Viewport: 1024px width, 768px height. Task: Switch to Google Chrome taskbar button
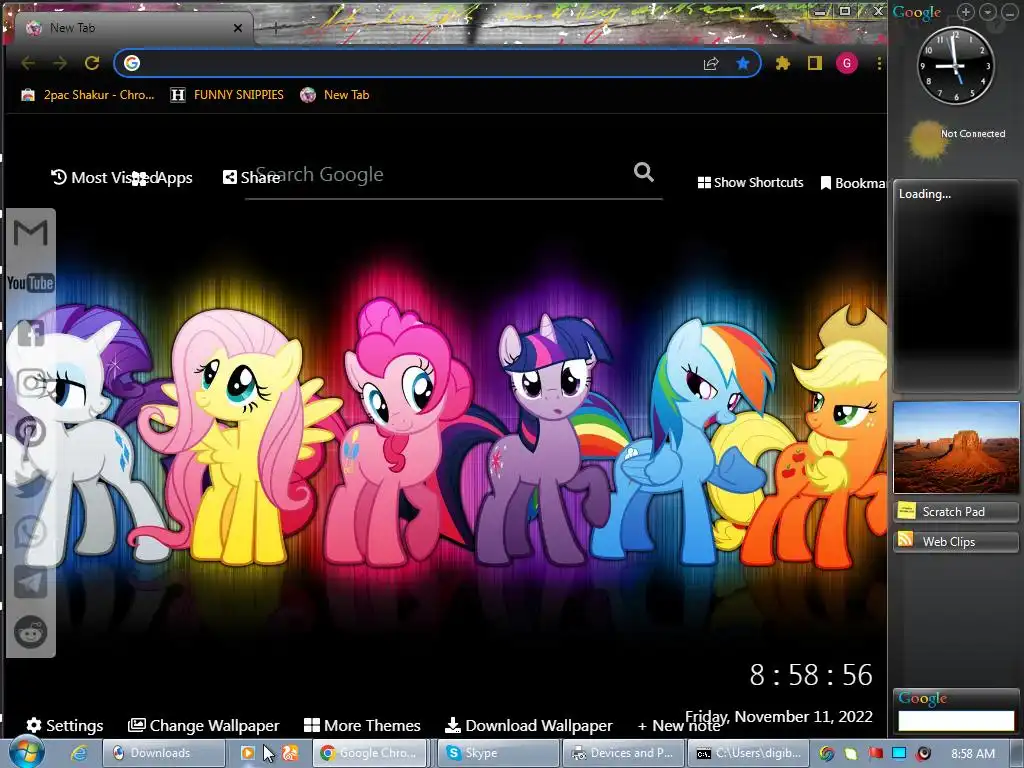click(370, 753)
